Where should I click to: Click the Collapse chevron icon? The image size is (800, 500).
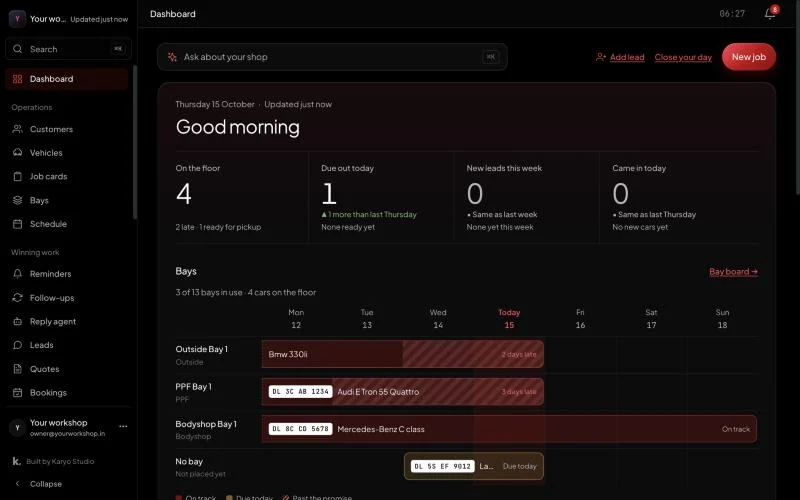click(x=17, y=484)
